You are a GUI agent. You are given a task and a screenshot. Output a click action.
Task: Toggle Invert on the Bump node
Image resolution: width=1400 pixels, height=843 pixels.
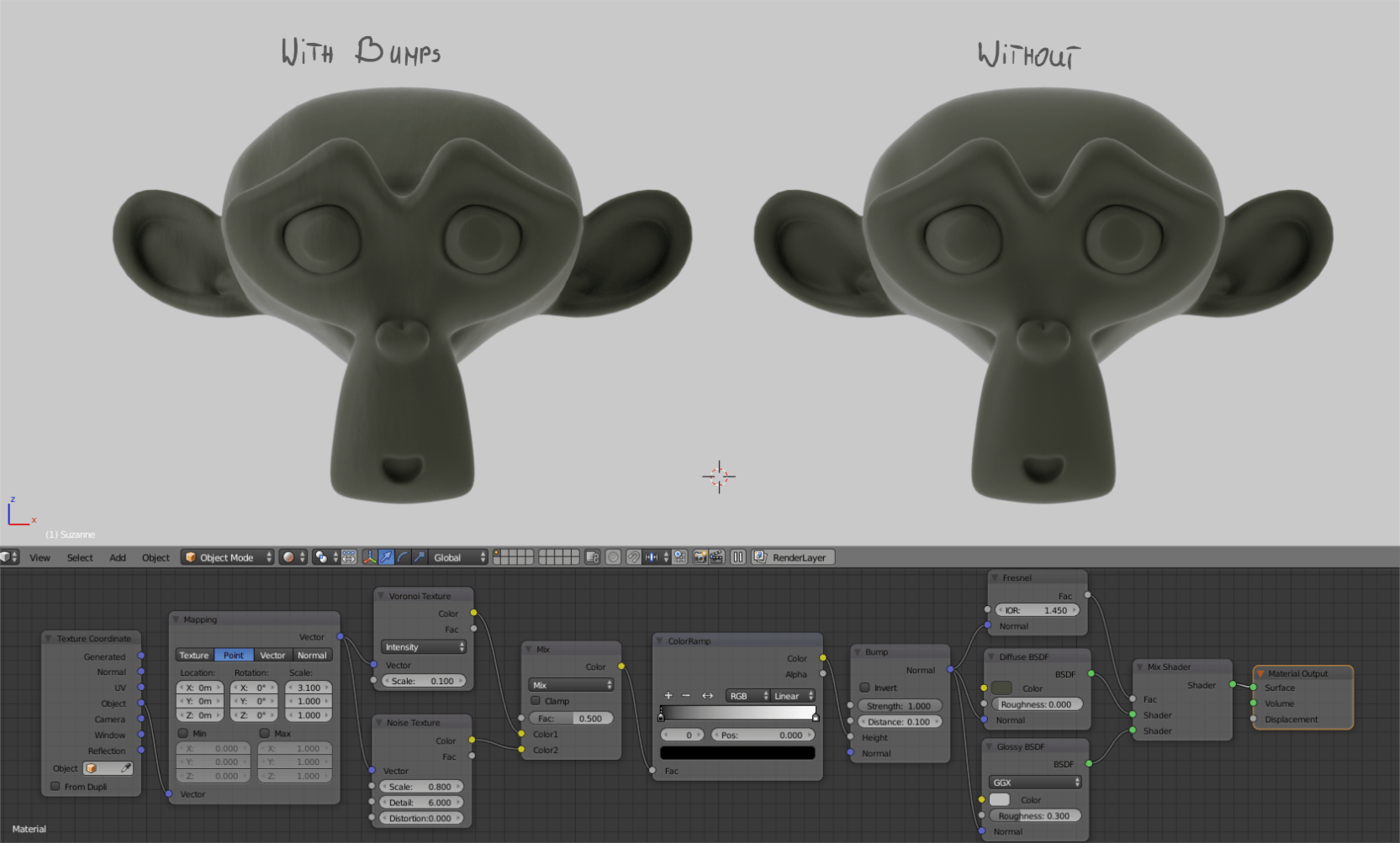tap(865, 687)
